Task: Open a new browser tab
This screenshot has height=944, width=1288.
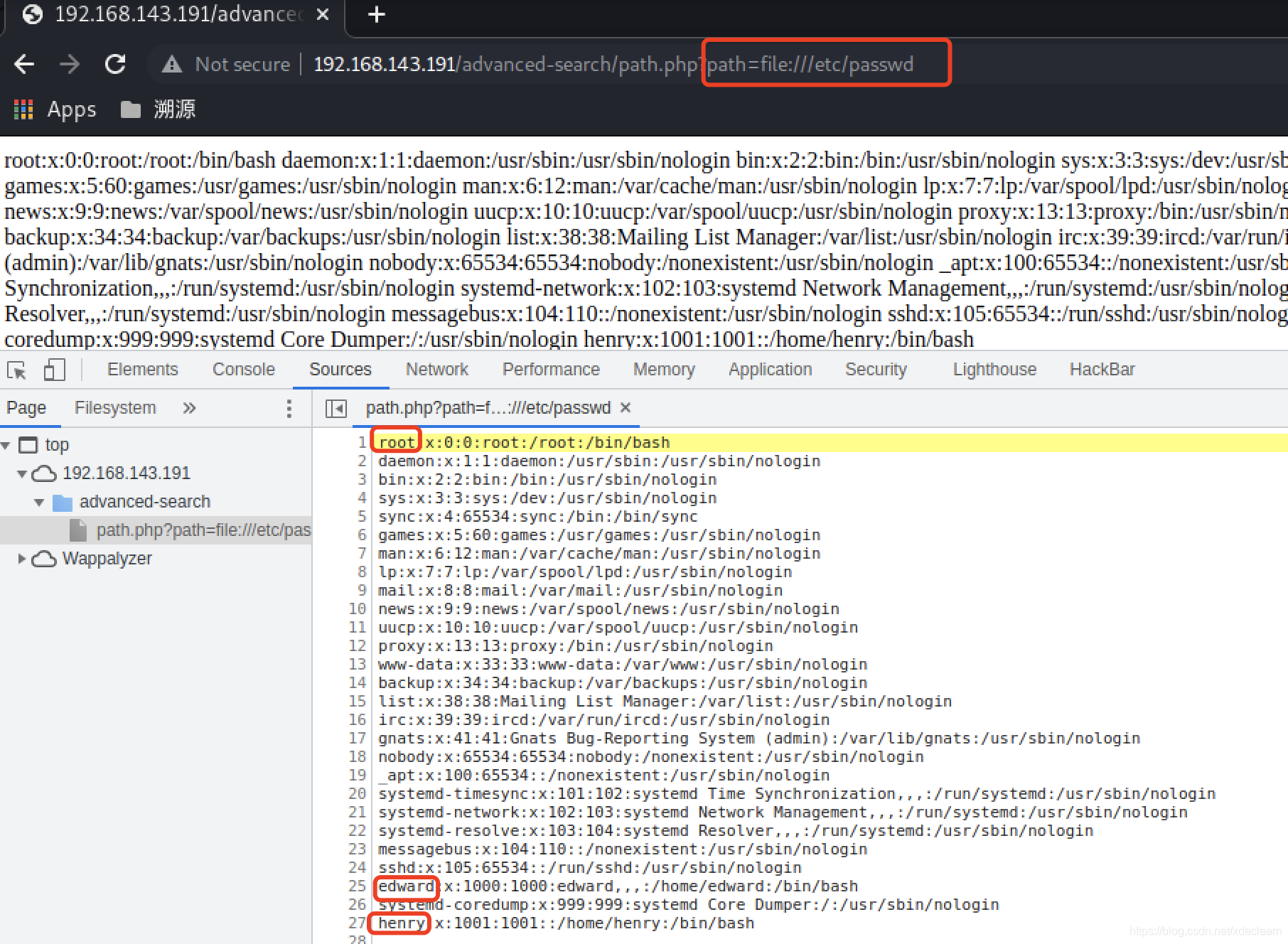Action: [377, 14]
